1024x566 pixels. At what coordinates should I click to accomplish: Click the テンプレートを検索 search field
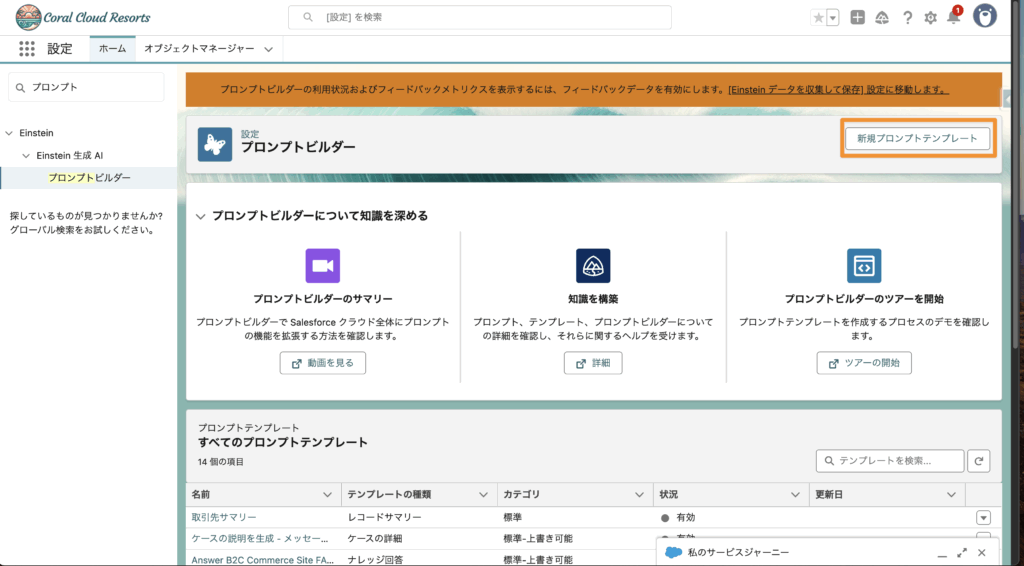tap(890, 461)
